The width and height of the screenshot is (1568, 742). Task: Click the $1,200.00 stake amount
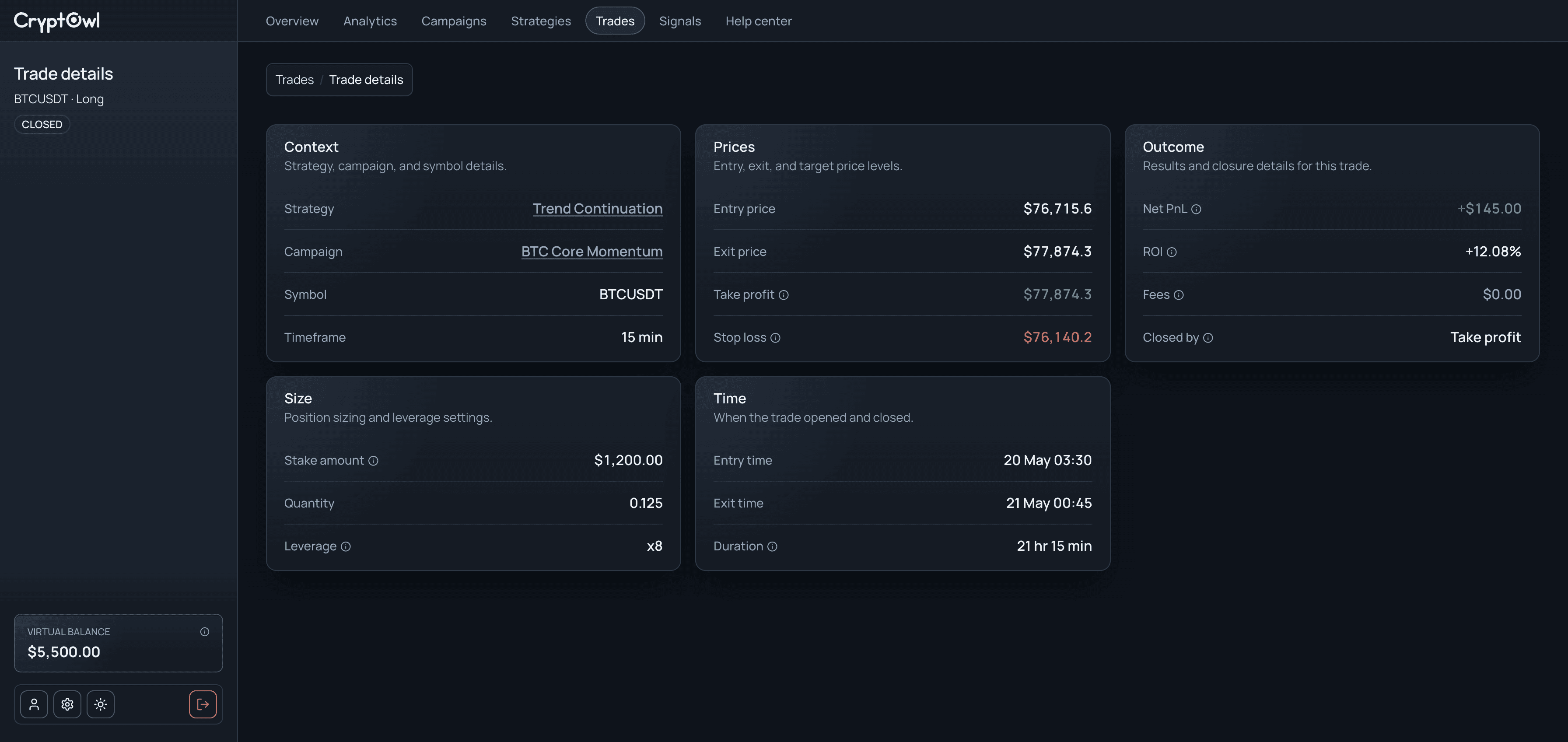pos(628,460)
